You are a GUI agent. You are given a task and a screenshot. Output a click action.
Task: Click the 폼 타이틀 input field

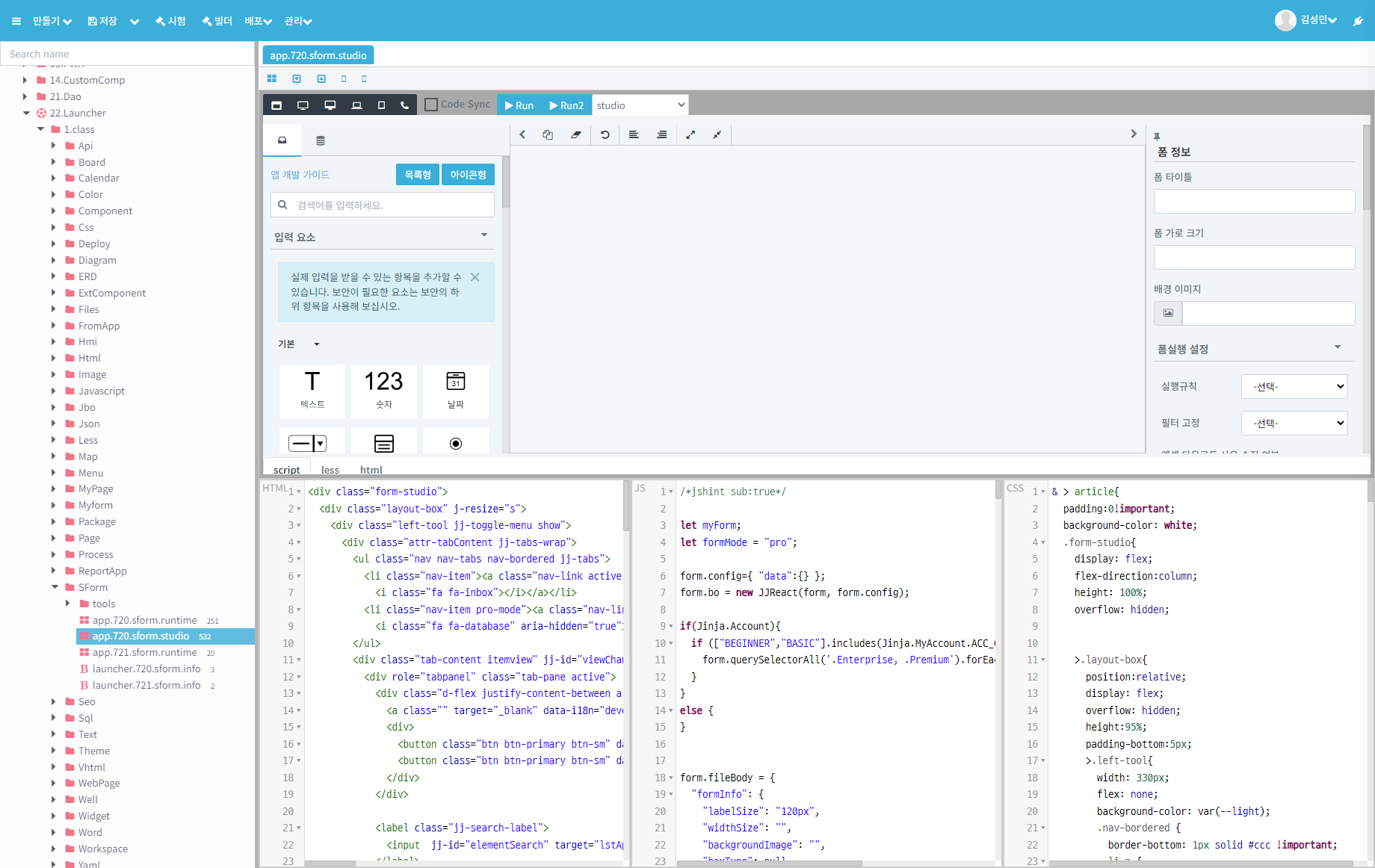[1254, 202]
